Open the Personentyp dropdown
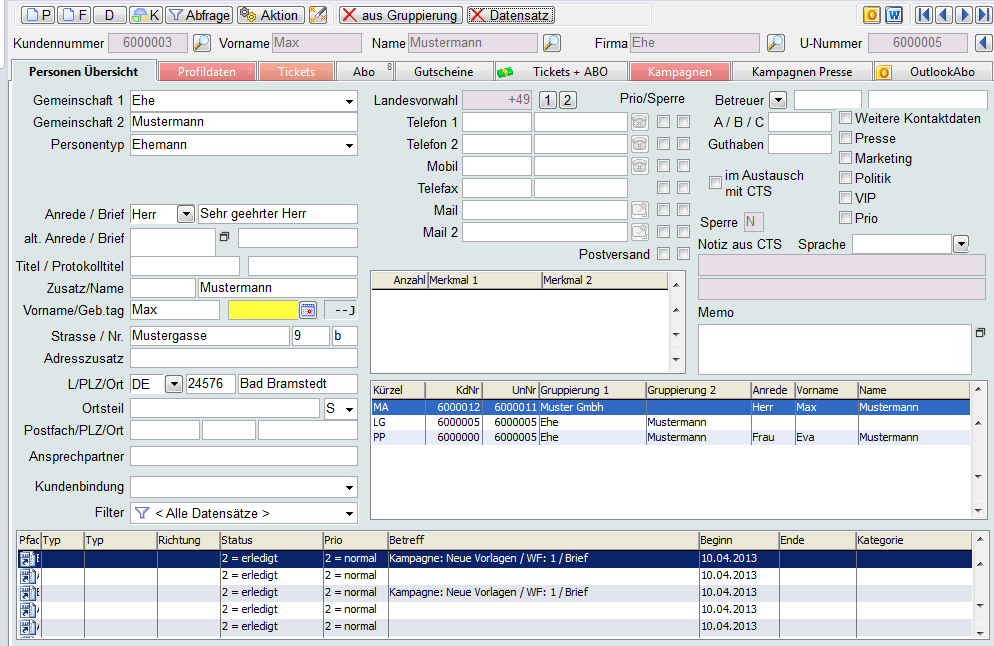This screenshot has height=646, width=994. click(349, 145)
